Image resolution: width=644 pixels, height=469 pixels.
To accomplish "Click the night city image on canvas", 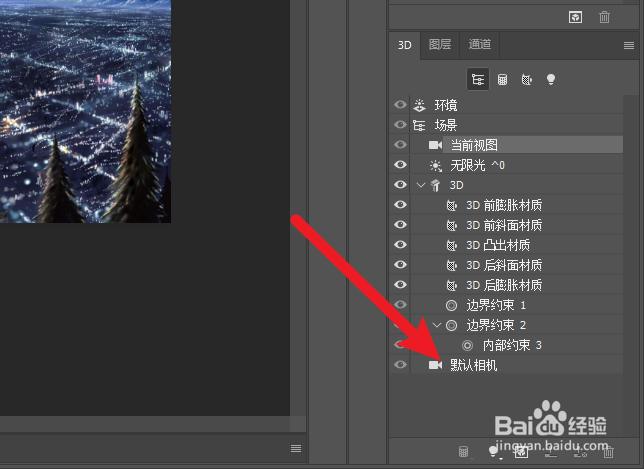I will [85, 111].
